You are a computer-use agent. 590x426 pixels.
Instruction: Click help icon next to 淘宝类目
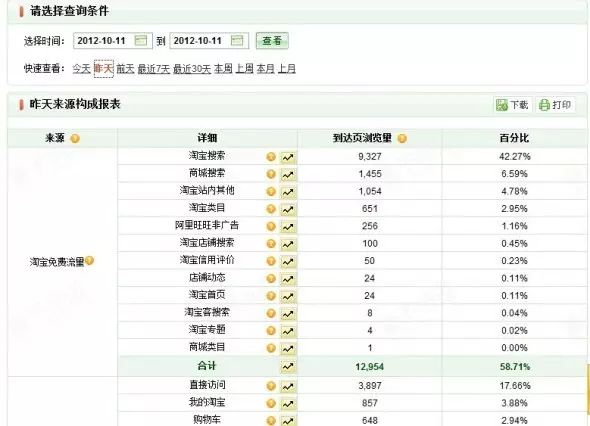tap(271, 209)
